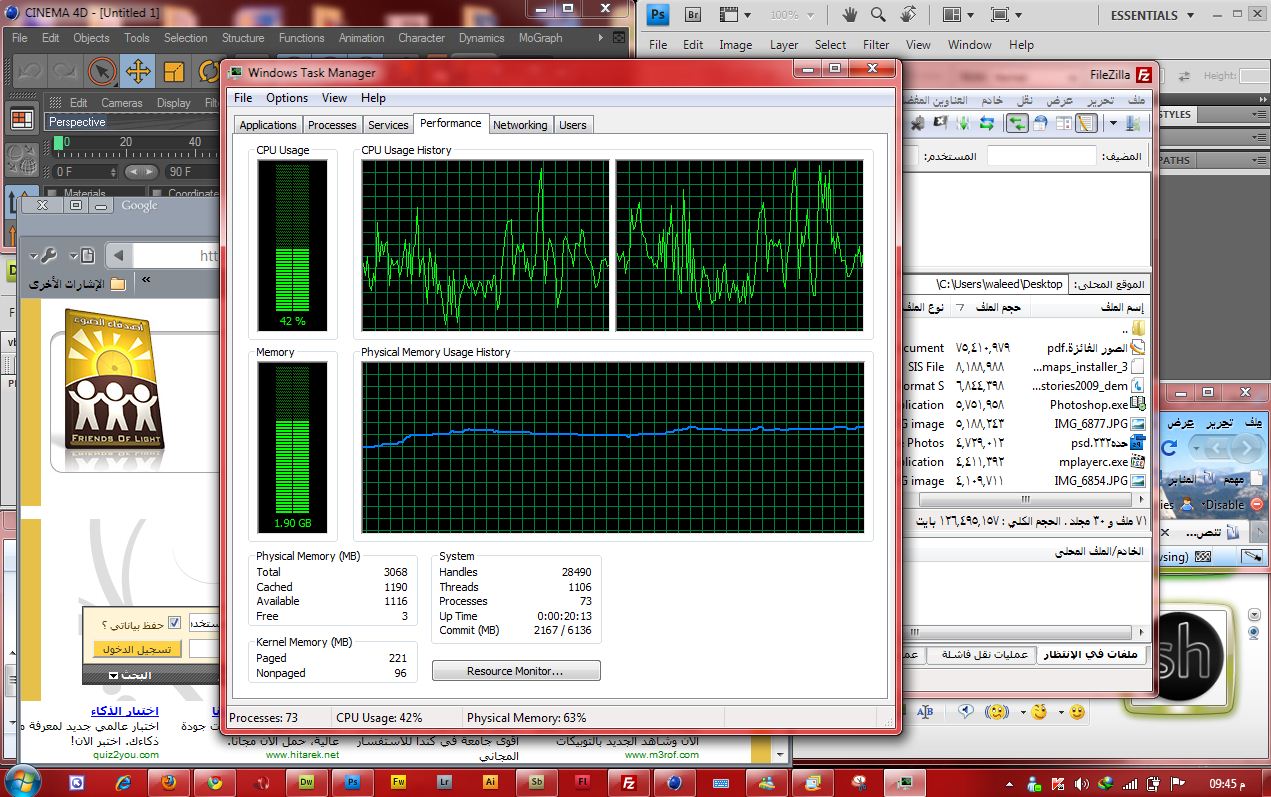The width and height of the screenshot is (1271, 797).
Task: Click the yellow Arabic login button on webpage
Action: [138, 649]
